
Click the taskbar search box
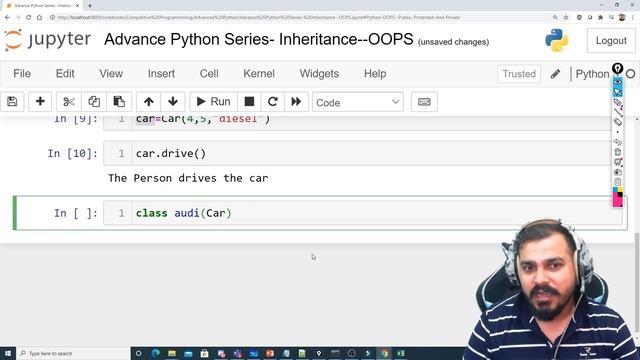click(x=73, y=353)
